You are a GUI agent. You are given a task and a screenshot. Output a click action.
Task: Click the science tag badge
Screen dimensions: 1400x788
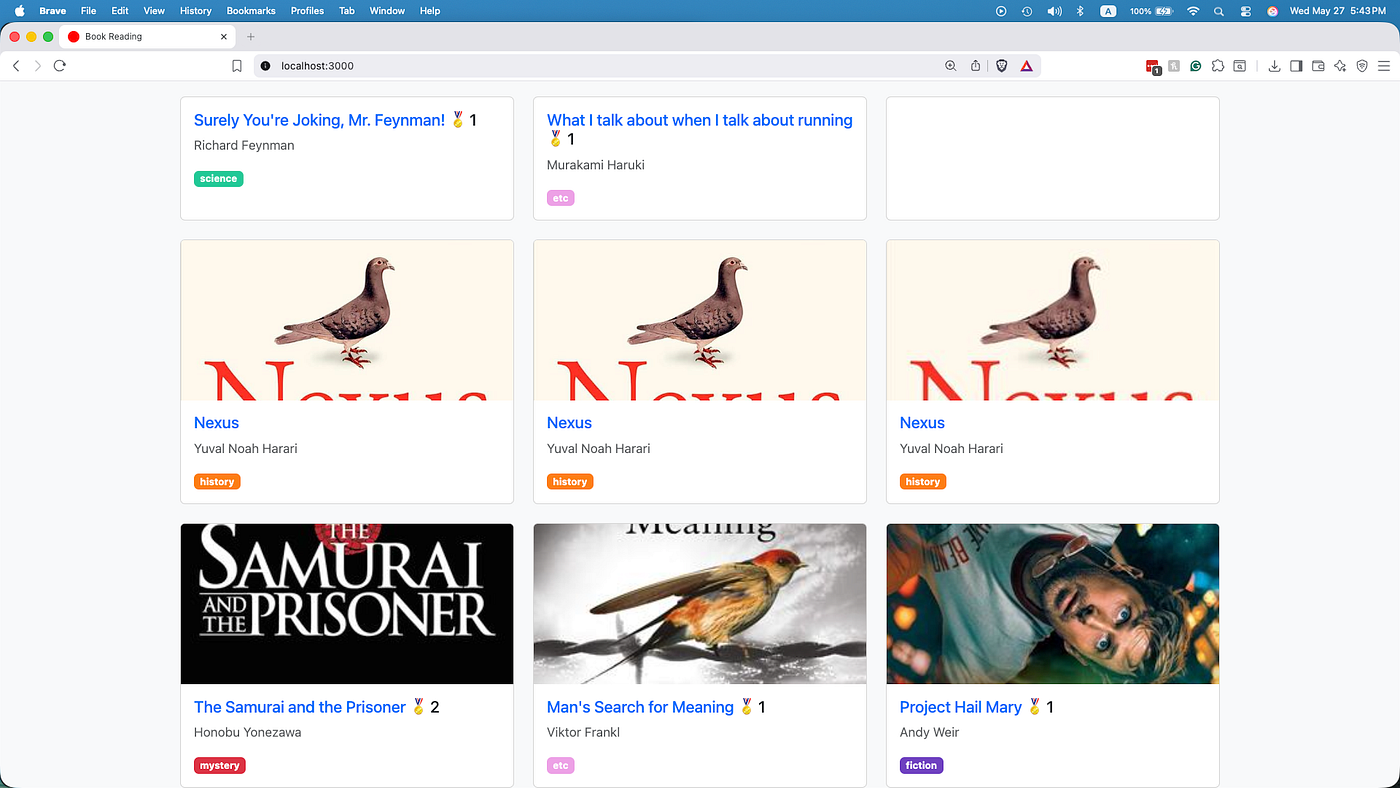[x=218, y=179]
